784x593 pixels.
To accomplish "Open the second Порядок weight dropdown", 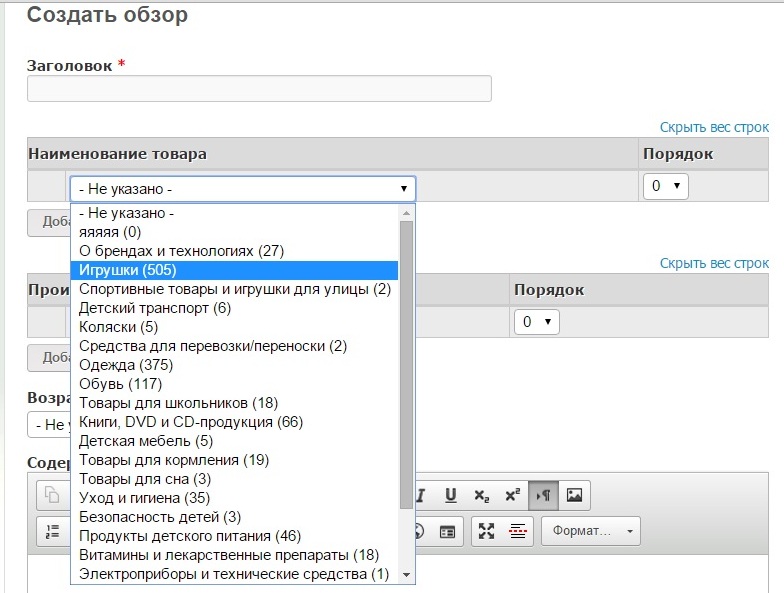I will pyautogui.click(x=536, y=322).
